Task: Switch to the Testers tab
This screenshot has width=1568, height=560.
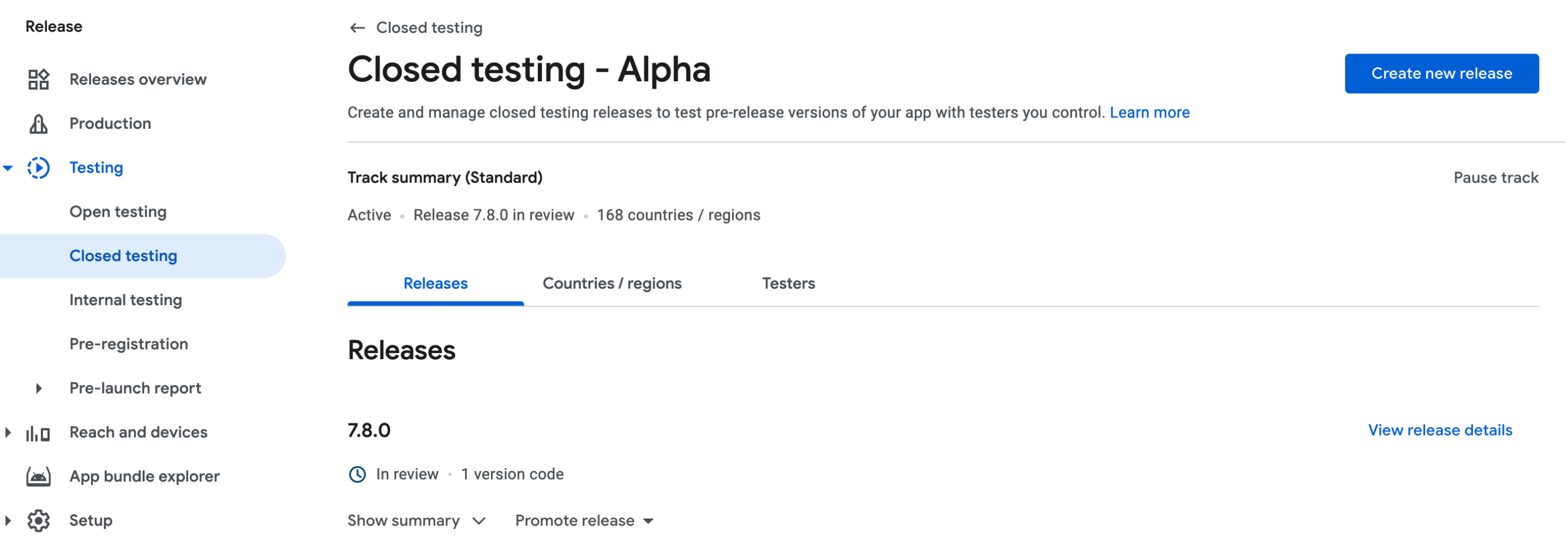Action: click(788, 284)
